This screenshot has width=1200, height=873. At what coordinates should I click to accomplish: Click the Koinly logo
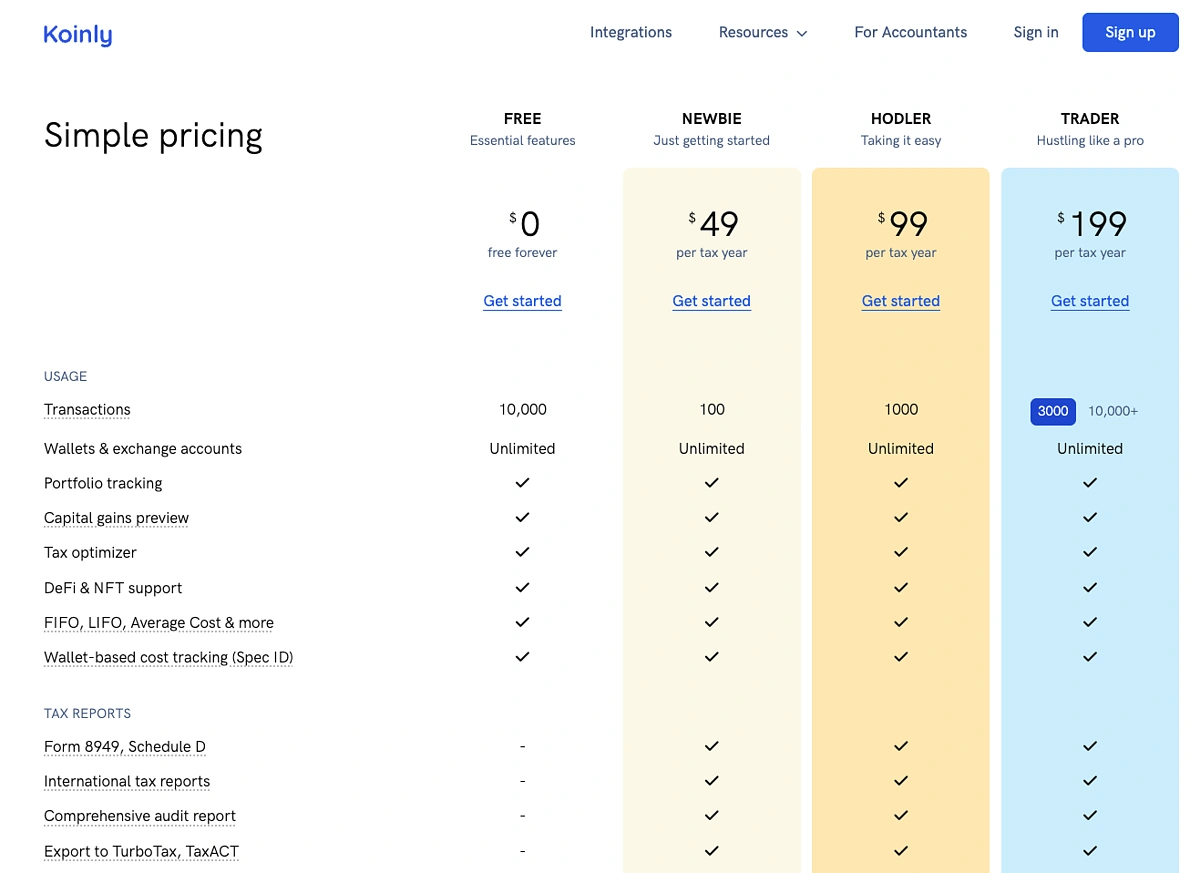point(78,34)
